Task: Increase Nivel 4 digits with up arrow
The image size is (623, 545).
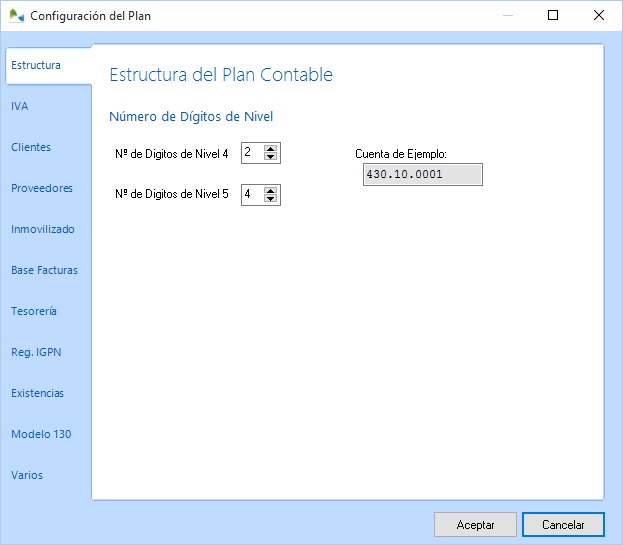Action: tap(271, 148)
